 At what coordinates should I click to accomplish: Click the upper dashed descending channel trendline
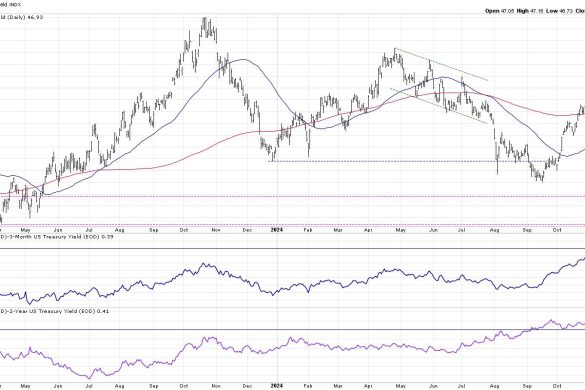[441, 64]
